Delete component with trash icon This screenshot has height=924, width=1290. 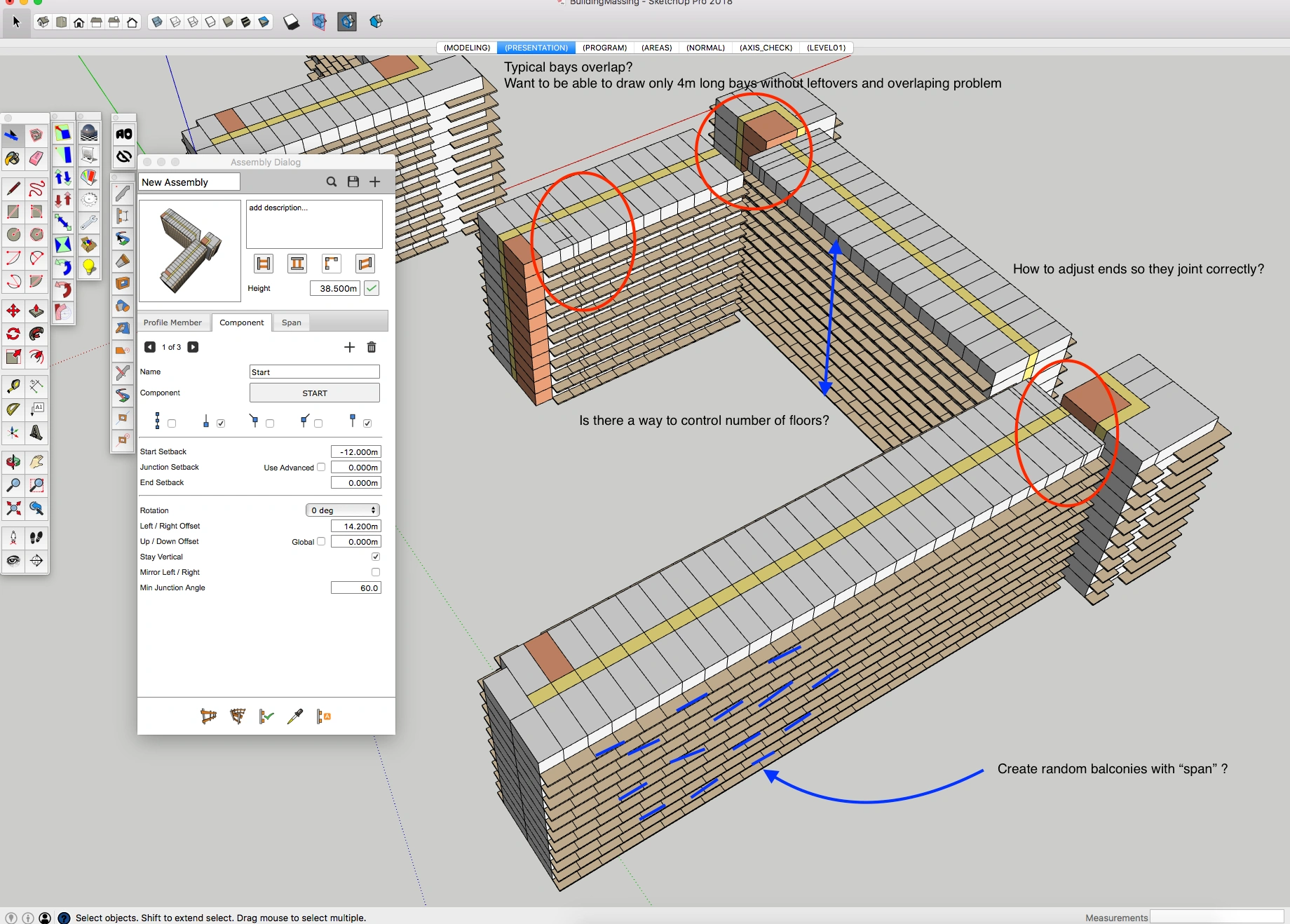(x=372, y=347)
